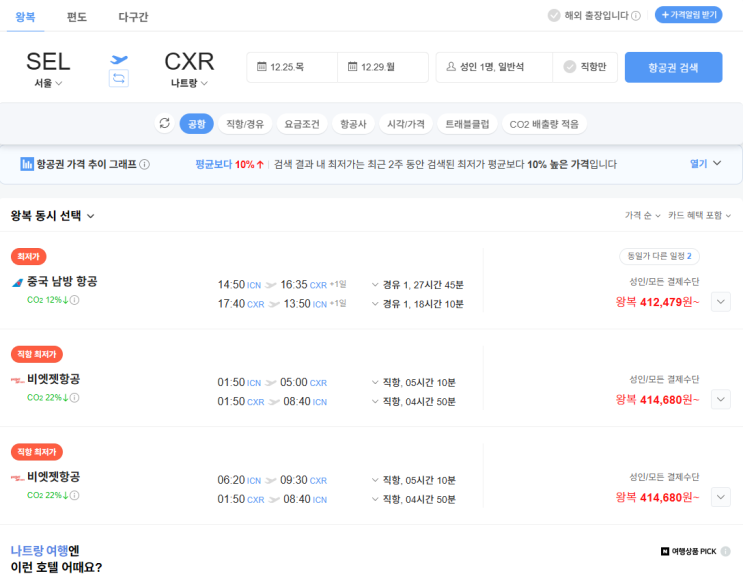The height and width of the screenshot is (576, 743).
Task: Expand fare details for the 06:20 ICN 비엣젯항공 flight
Action: (721, 497)
